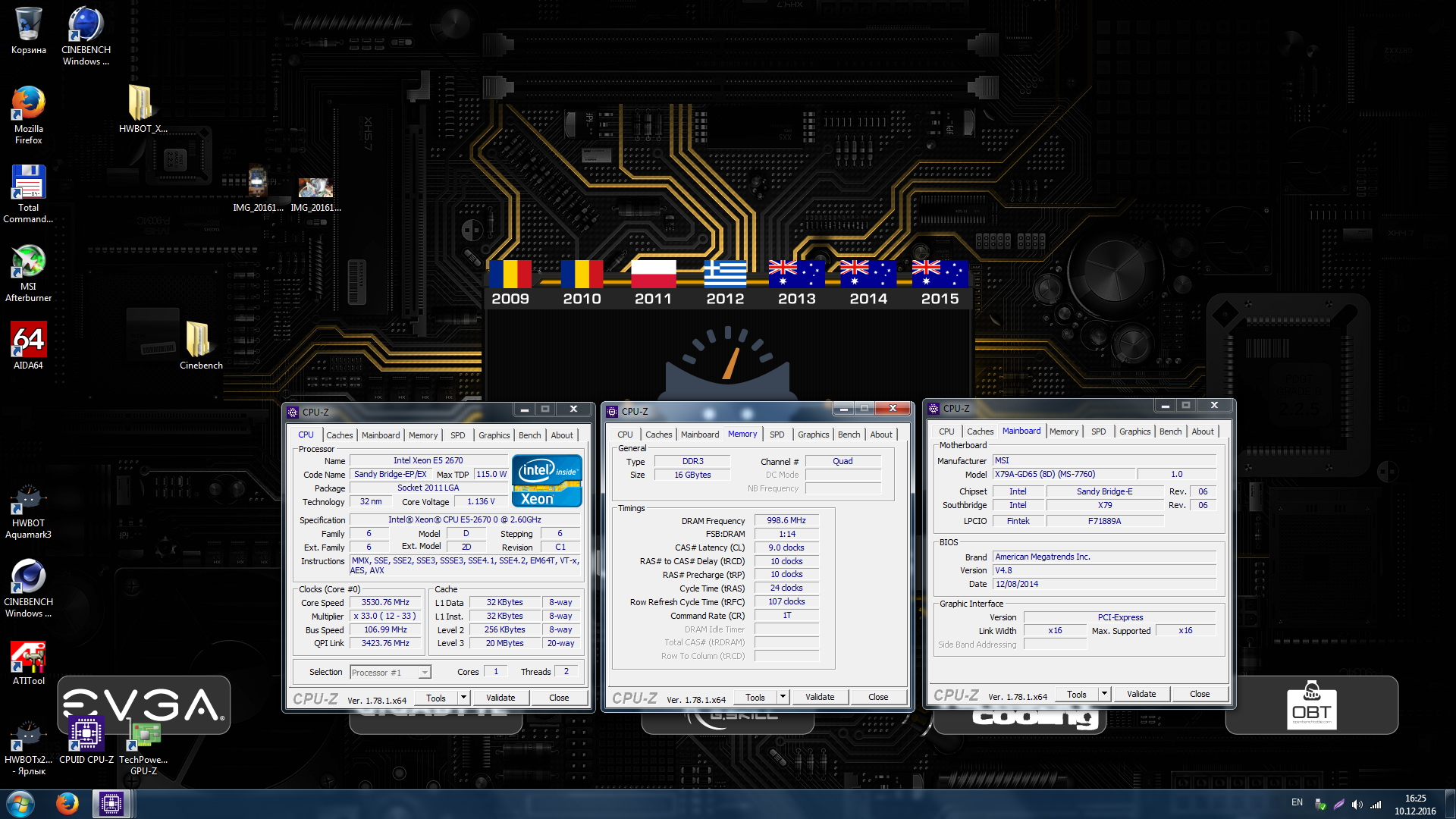This screenshot has width=1456, height=819.
Task: Click Validate in the right CPU-Z window
Action: pos(1141,694)
